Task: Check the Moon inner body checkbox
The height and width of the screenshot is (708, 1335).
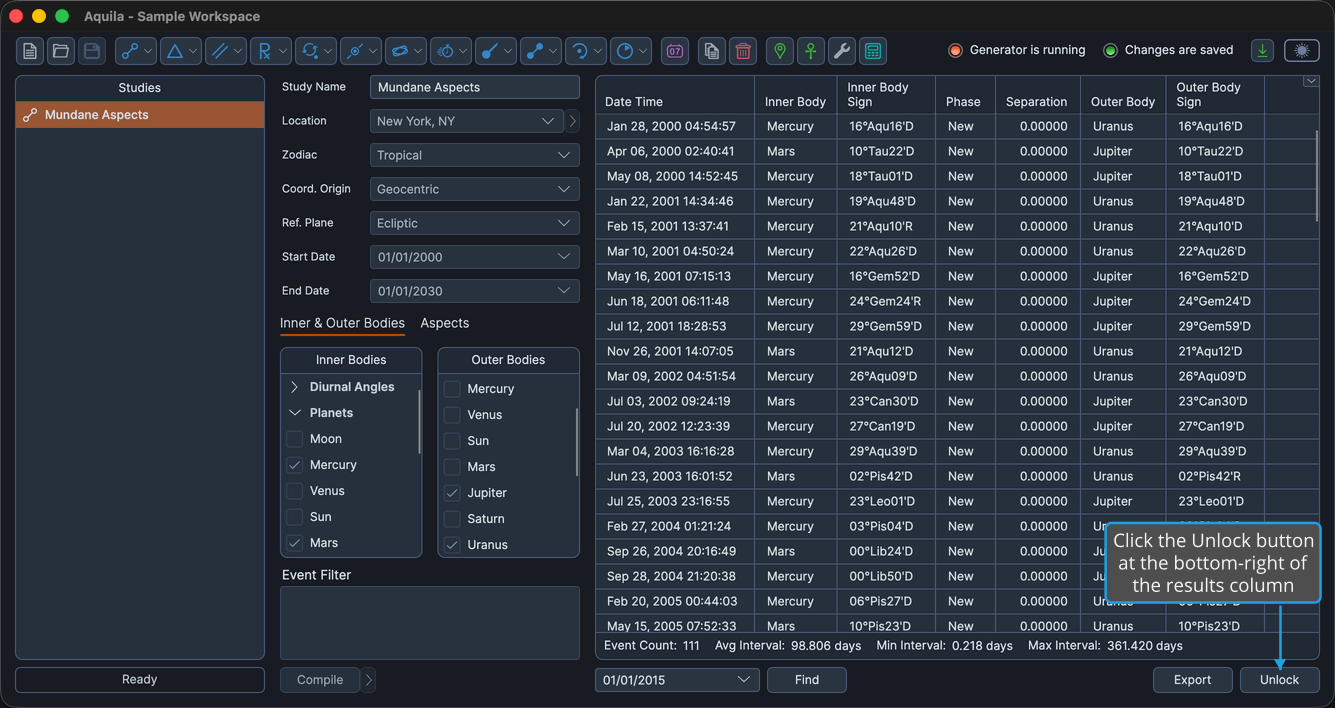Action: point(295,439)
